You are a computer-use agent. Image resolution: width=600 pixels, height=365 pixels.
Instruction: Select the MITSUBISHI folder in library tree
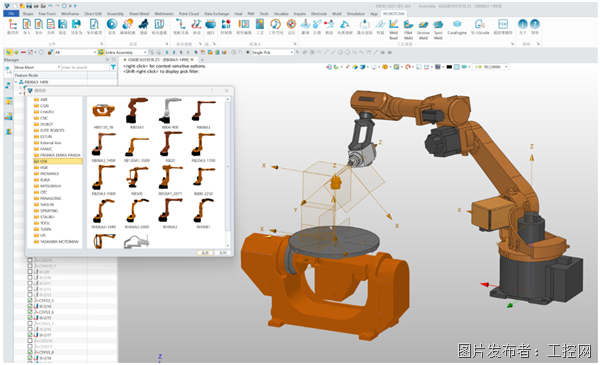(47, 186)
